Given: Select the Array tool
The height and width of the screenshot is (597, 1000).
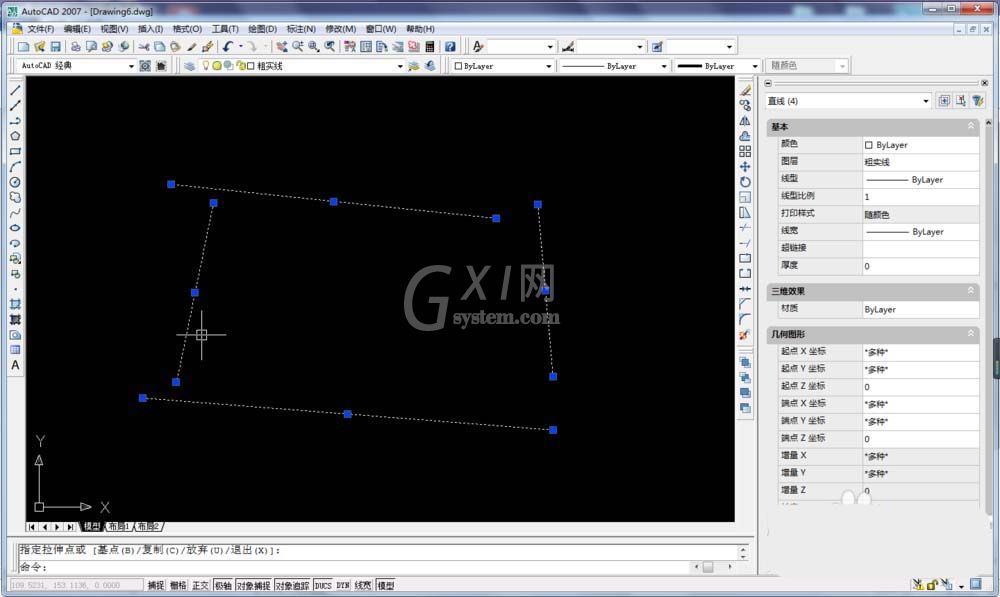Looking at the screenshot, I should tap(745, 151).
